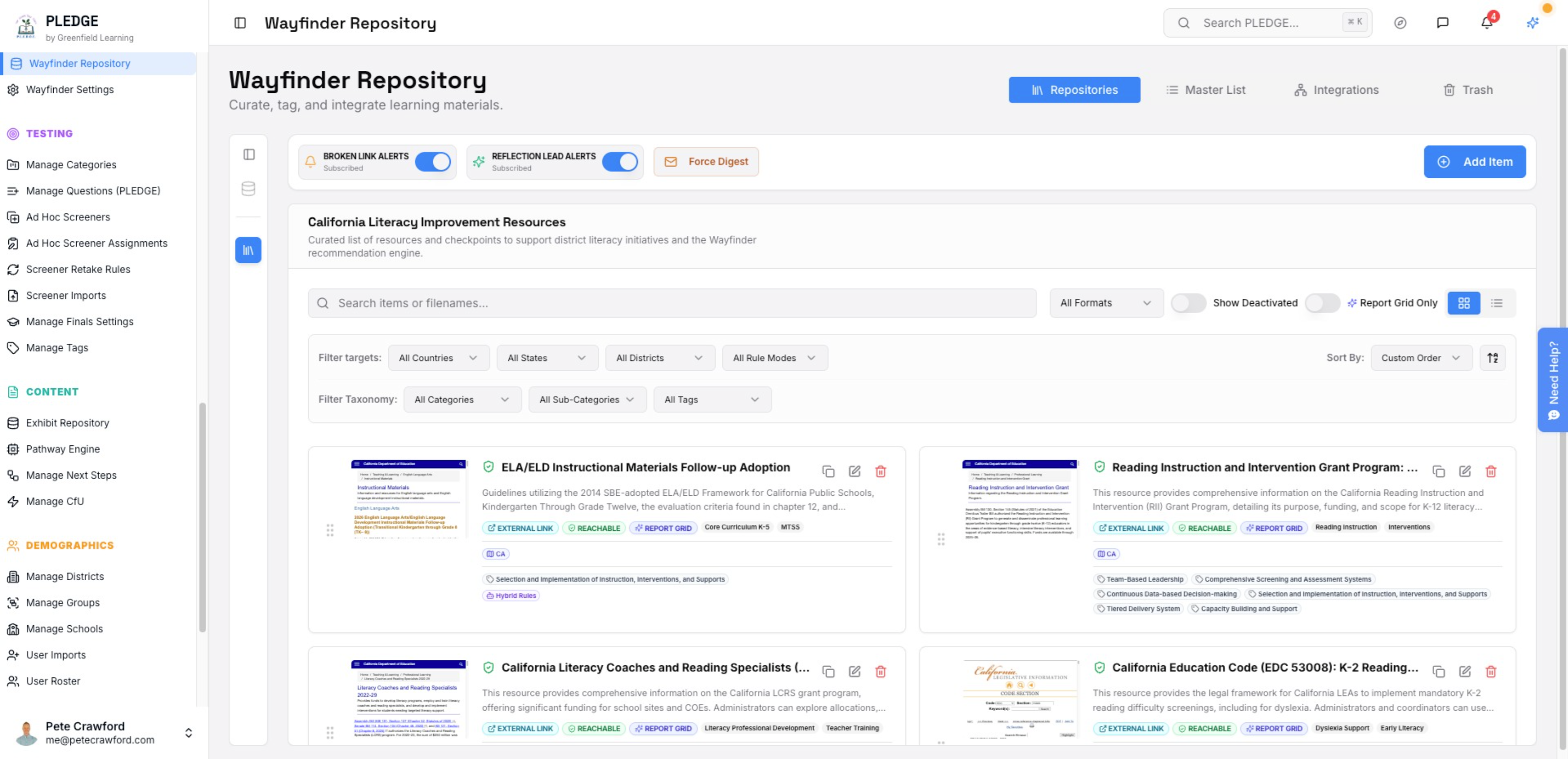
Task: Collapse the sidebar with the panel icon
Action: [240, 22]
